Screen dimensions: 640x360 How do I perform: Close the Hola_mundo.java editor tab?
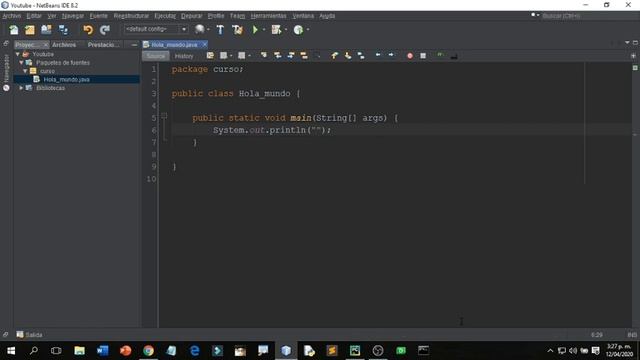point(204,44)
